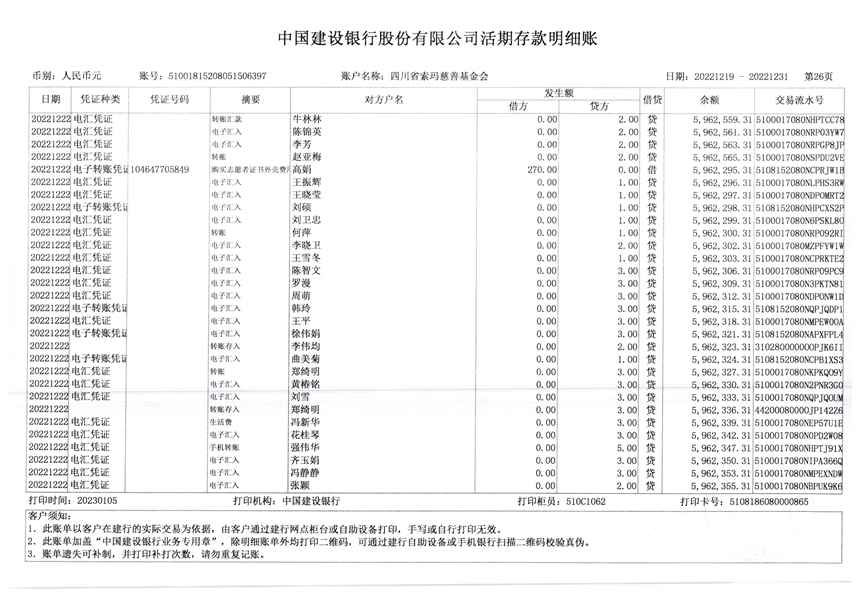Click the 发生额 header cell
Image resolution: width=860 pixels, height=605 pixels.
(x=558, y=93)
